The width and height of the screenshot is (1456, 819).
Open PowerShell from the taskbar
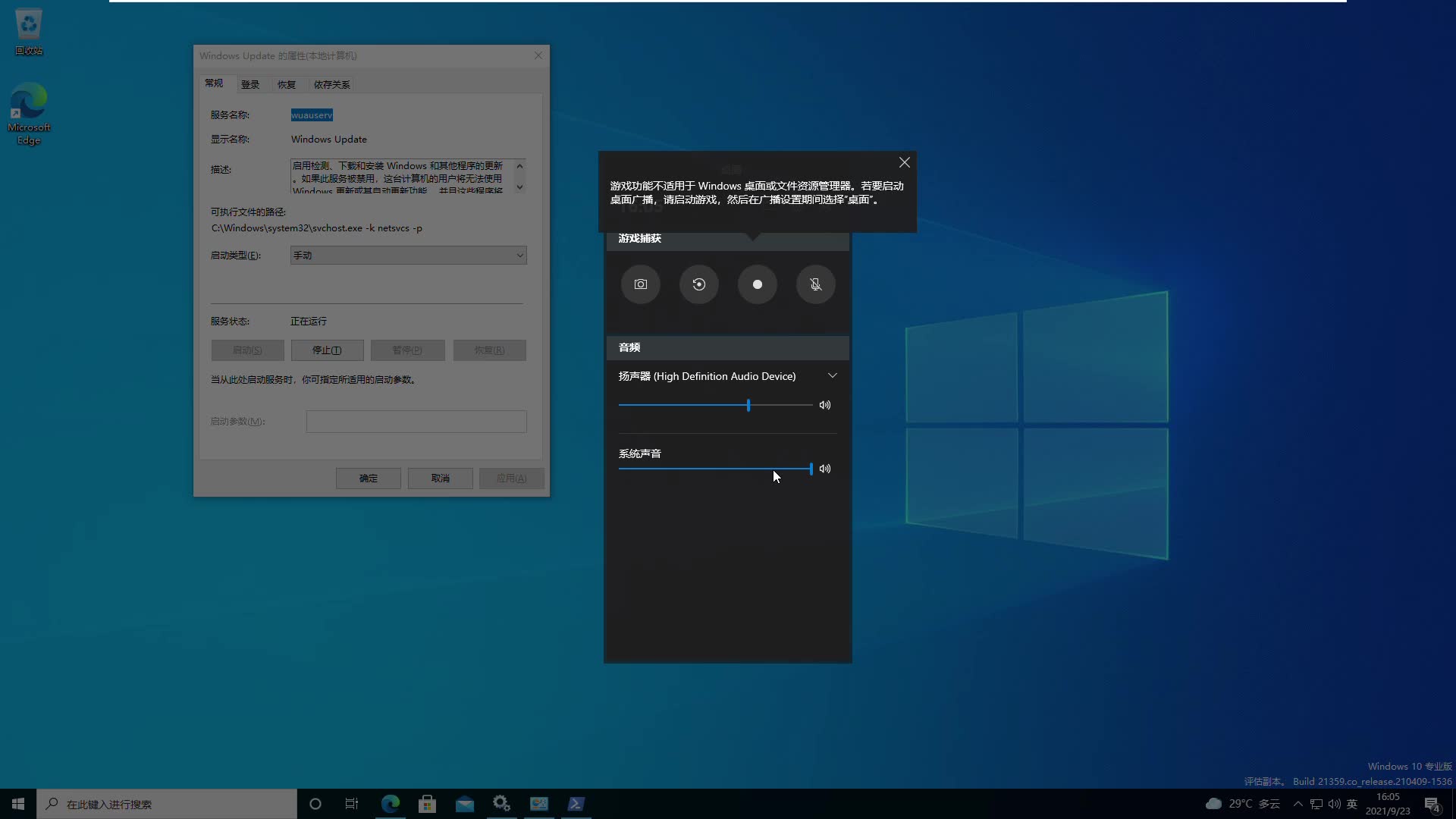tap(576, 804)
